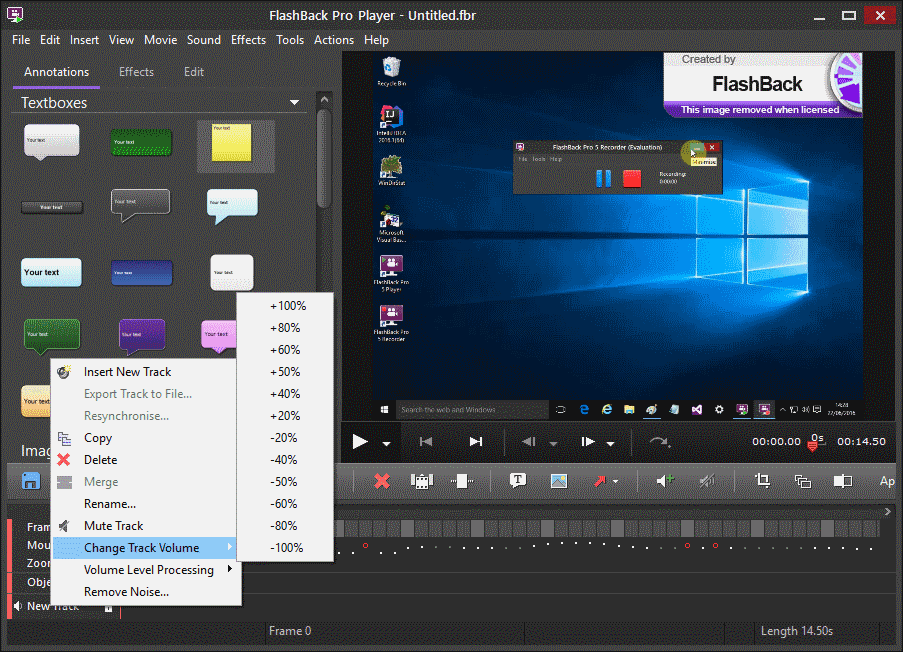This screenshot has width=903, height=652.
Task: Click the insert blank frame icon
Action: tap(462, 481)
